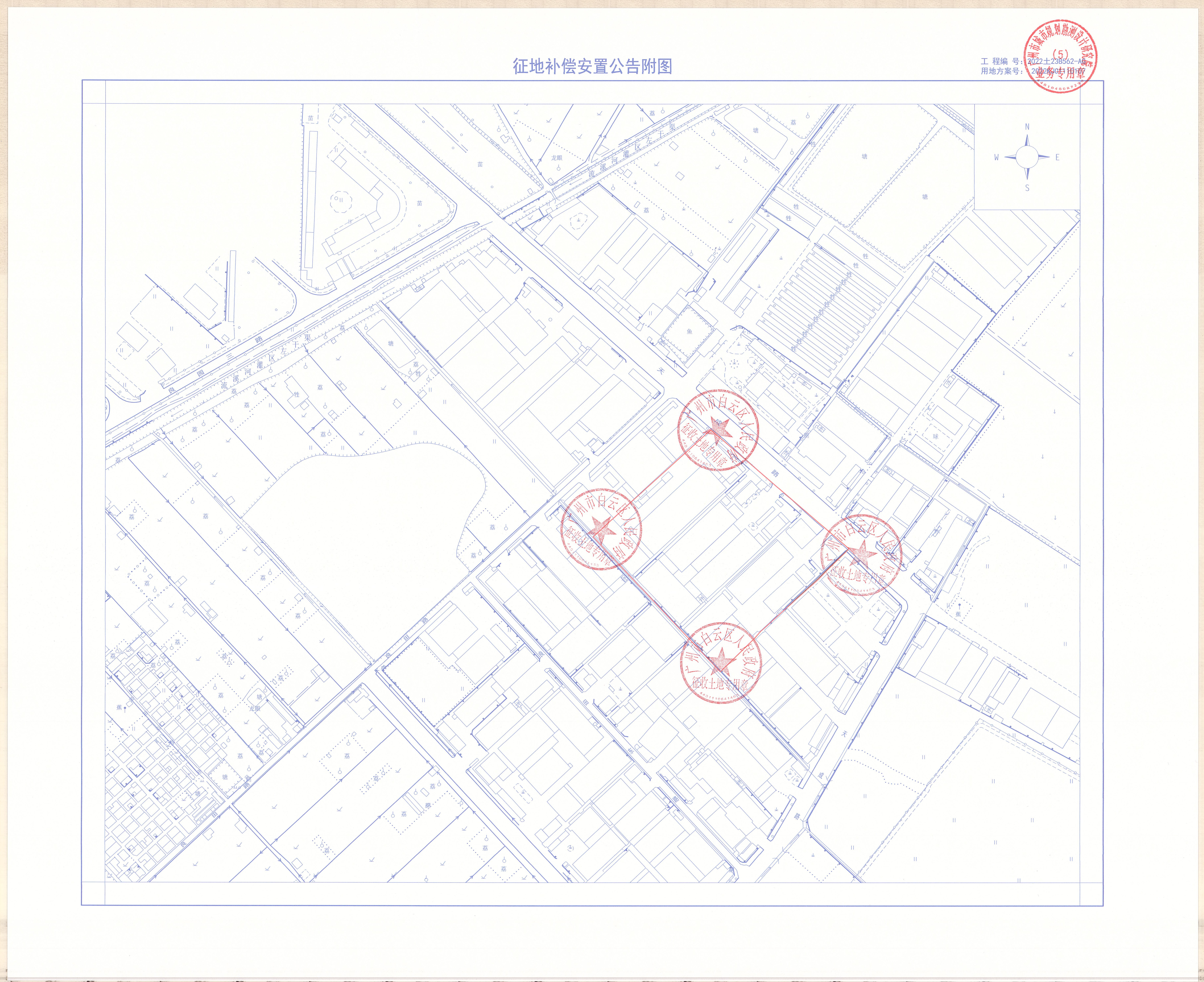Click the title 征地补偿安置公告附图
The height and width of the screenshot is (982, 1204).
pyautogui.click(x=592, y=66)
